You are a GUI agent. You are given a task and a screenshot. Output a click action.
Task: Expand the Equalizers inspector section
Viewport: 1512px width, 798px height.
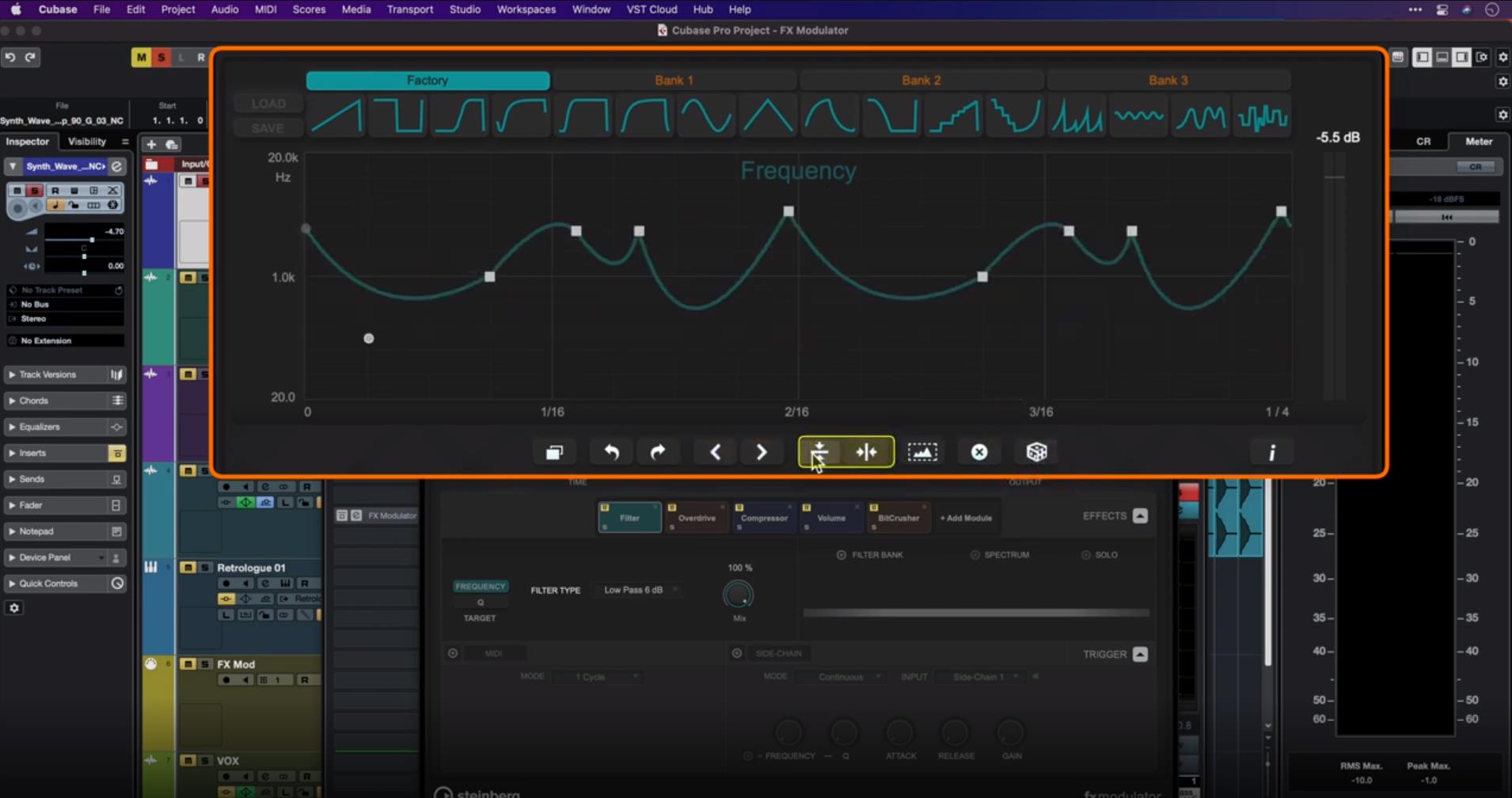(40, 427)
